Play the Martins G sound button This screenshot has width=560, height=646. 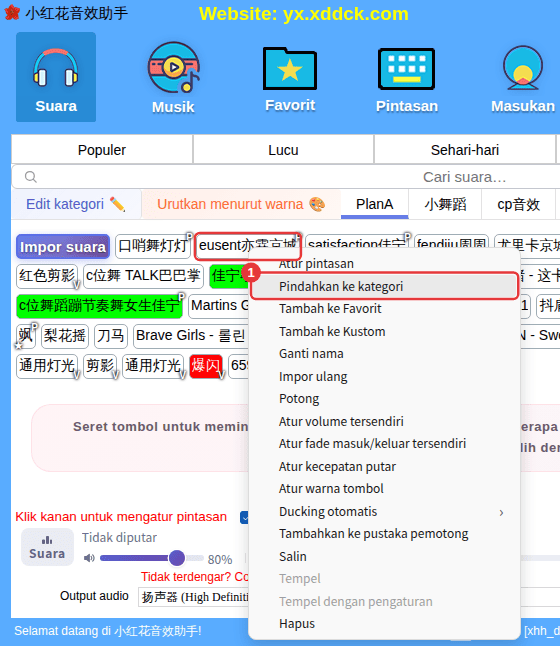219,306
